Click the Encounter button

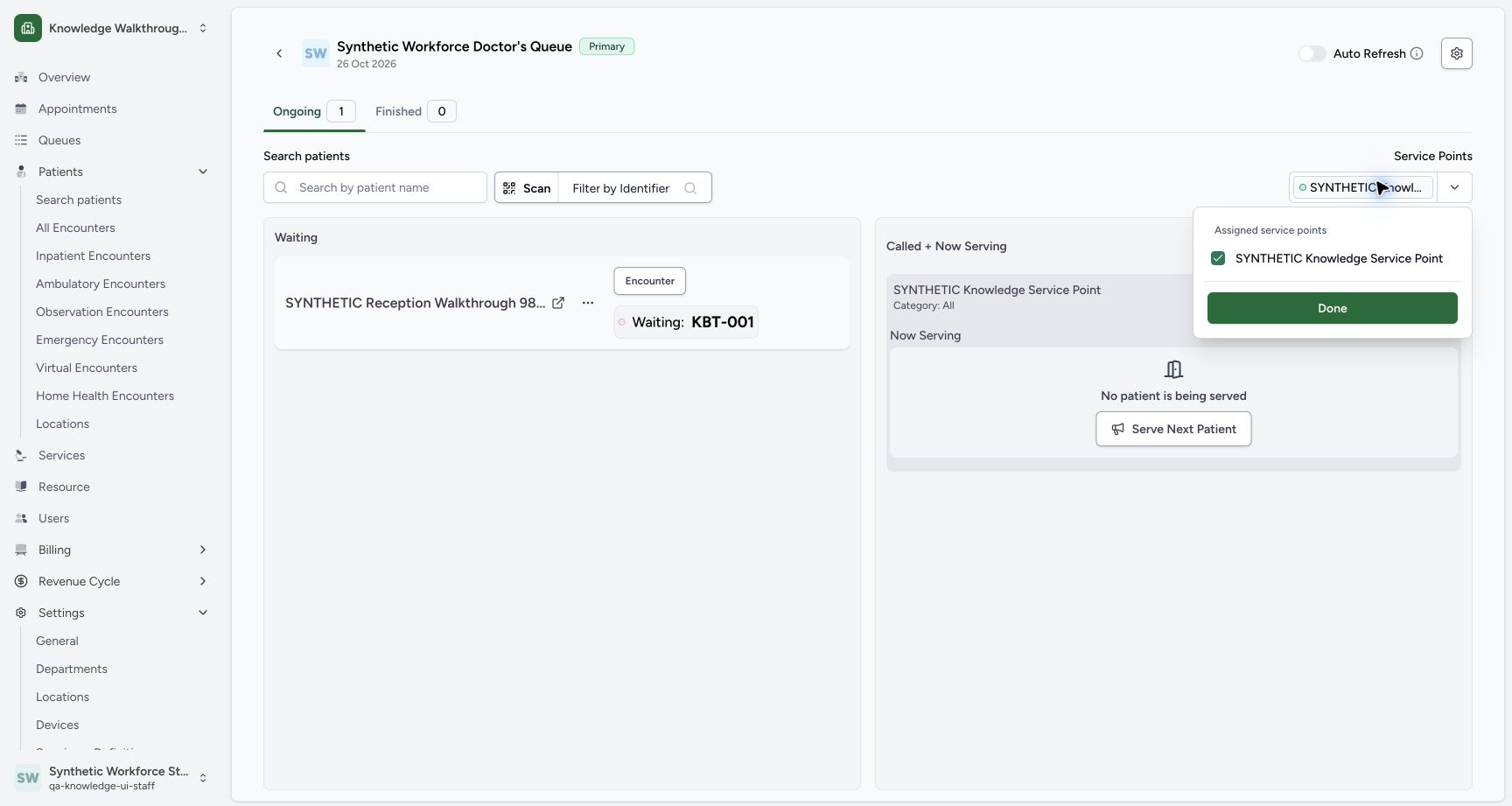(x=650, y=281)
